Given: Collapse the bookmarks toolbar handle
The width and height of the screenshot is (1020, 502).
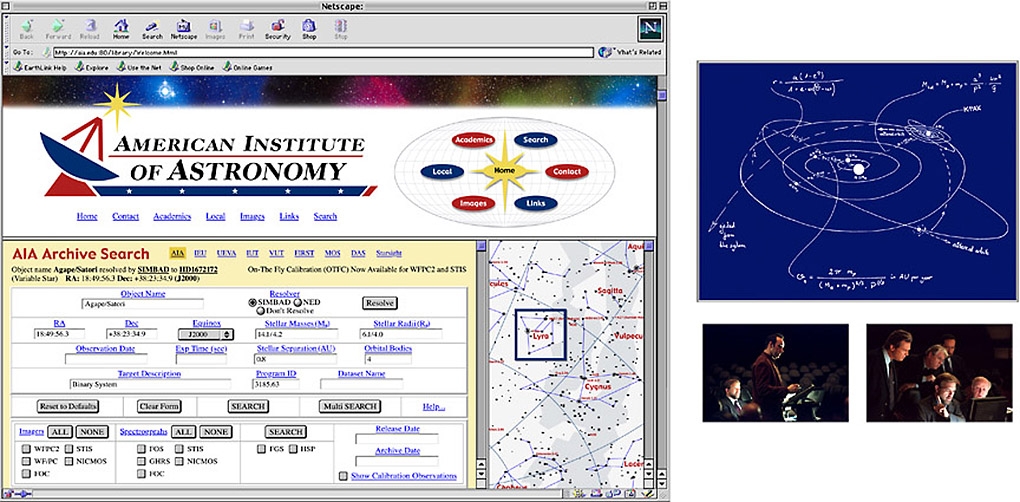Looking at the screenshot, I should (7, 67).
